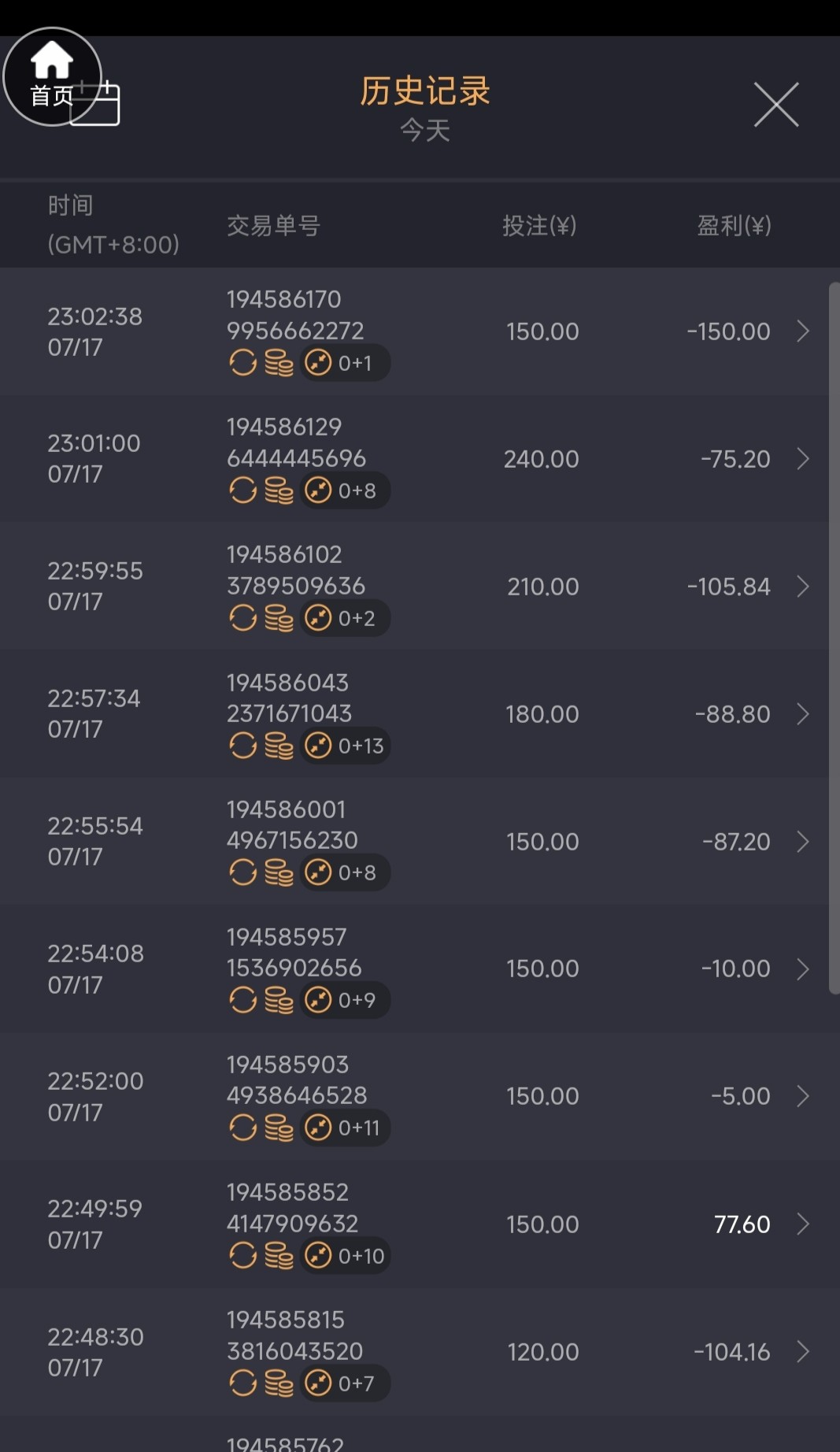This screenshot has height=1452, width=840.
Task: Open transaction 194586043 2371671043
Action: tap(289, 698)
